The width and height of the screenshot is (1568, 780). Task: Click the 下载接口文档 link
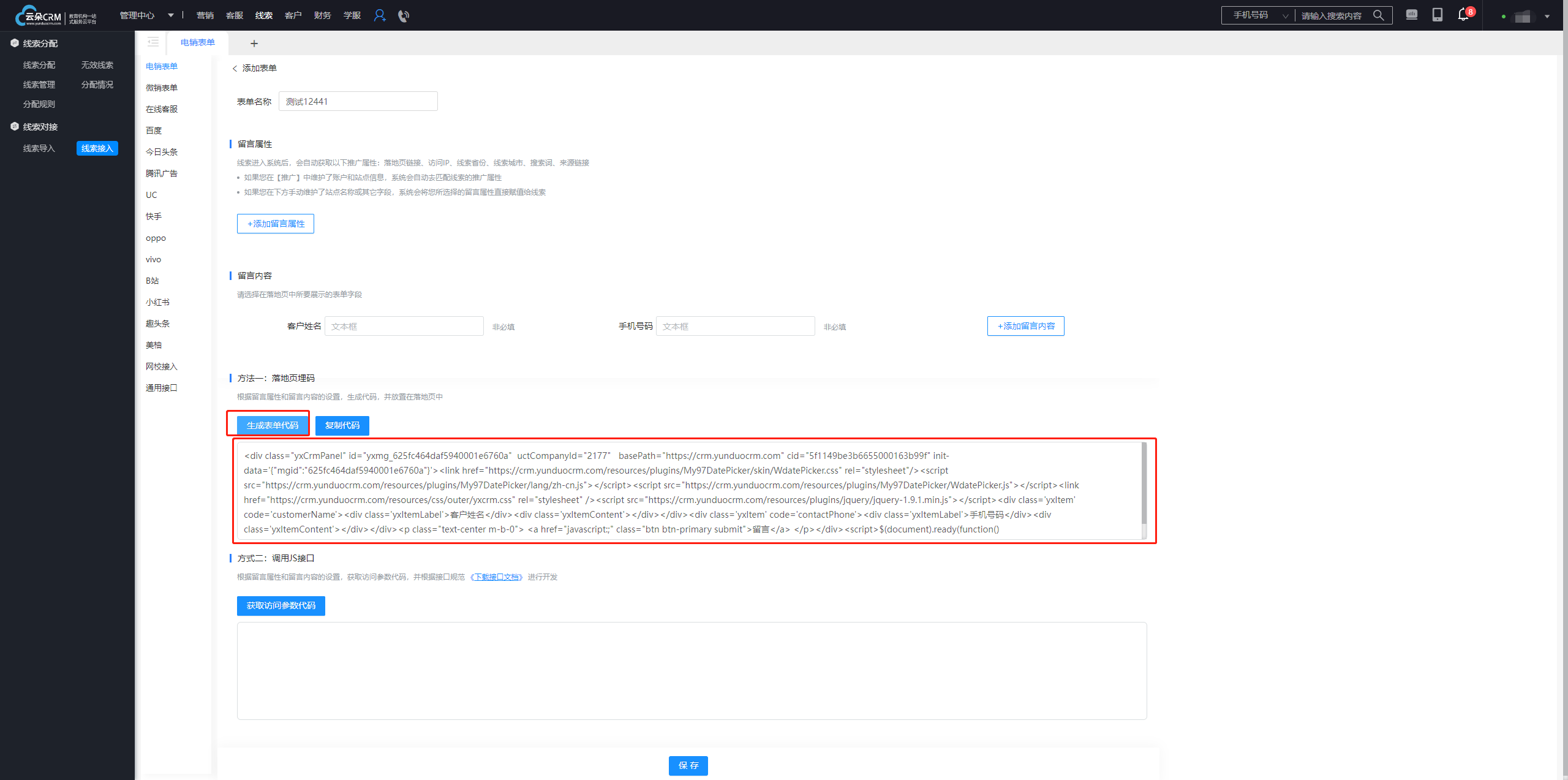click(497, 577)
